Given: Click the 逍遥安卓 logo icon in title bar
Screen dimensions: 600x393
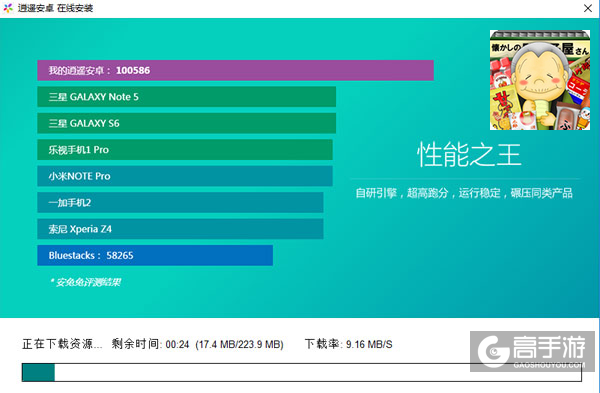Looking at the screenshot, I should tap(8, 8).
